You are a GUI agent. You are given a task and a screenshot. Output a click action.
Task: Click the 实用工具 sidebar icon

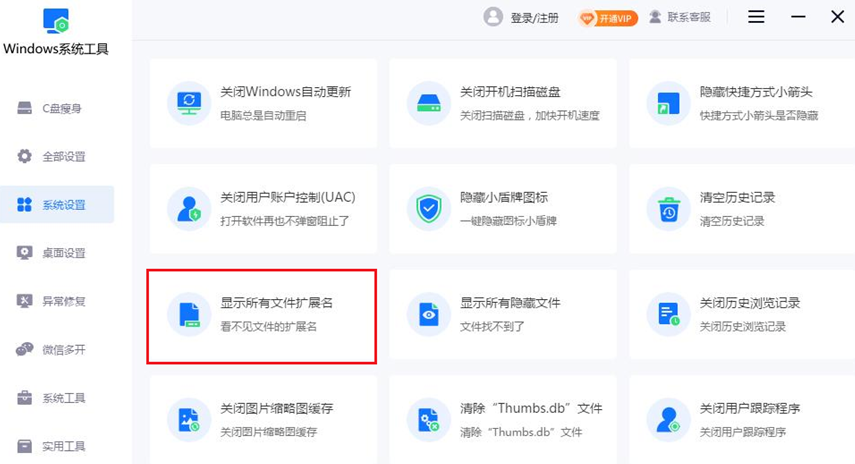click(25, 446)
